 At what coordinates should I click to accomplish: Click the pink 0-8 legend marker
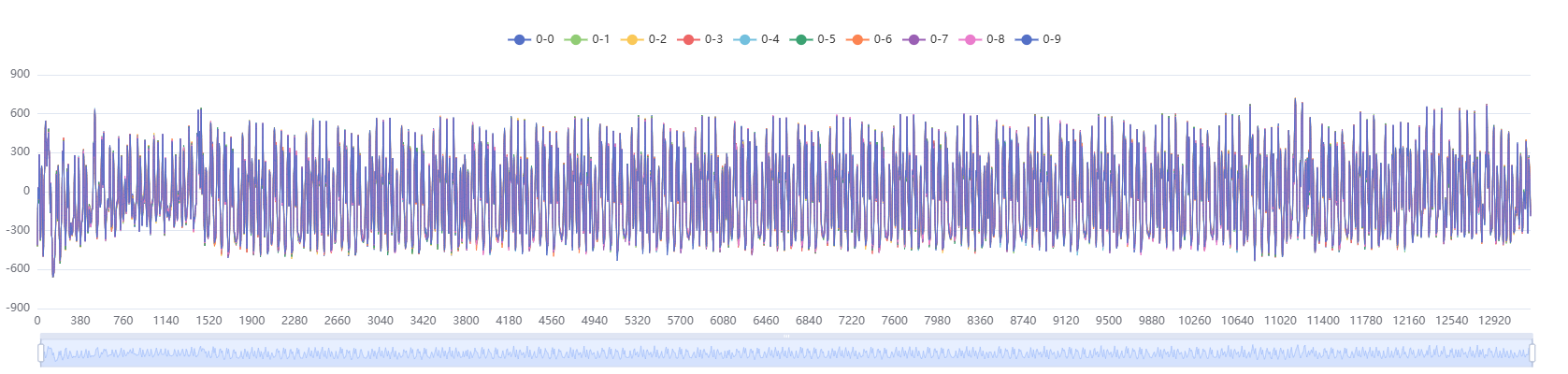click(x=971, y=39)
